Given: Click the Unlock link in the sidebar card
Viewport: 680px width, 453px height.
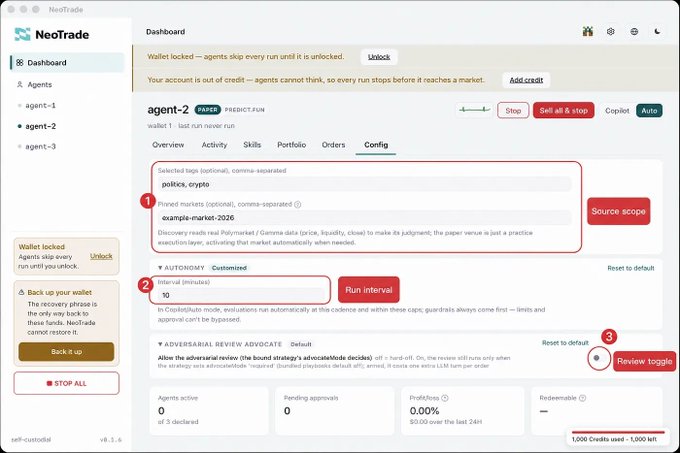Looking at the screenshot, I should 101,256.
